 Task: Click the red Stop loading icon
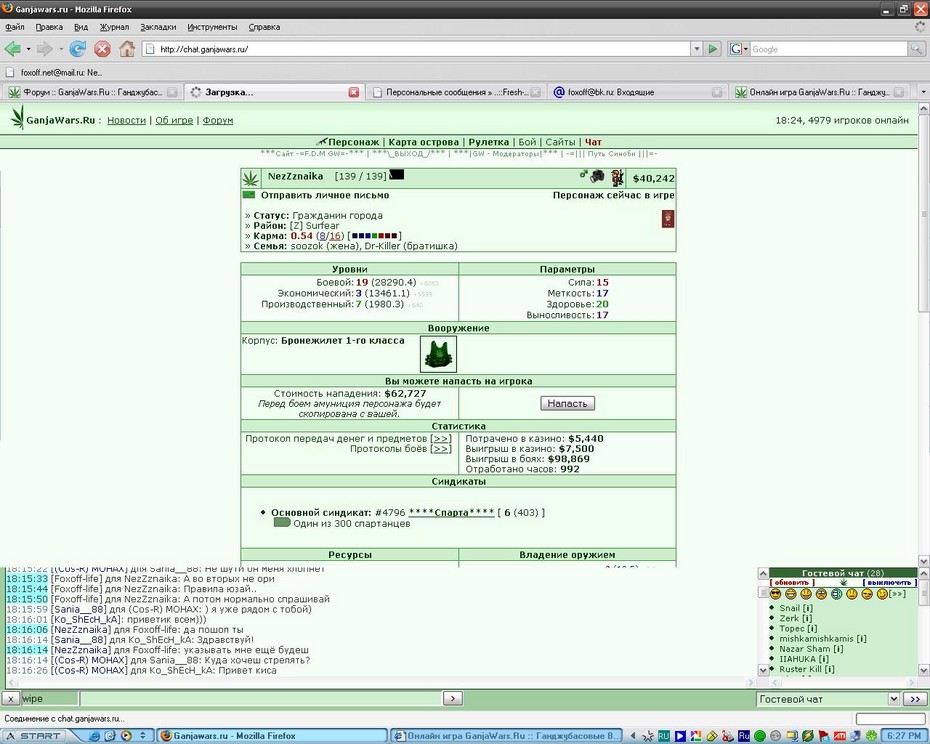(x=103, y=49)
